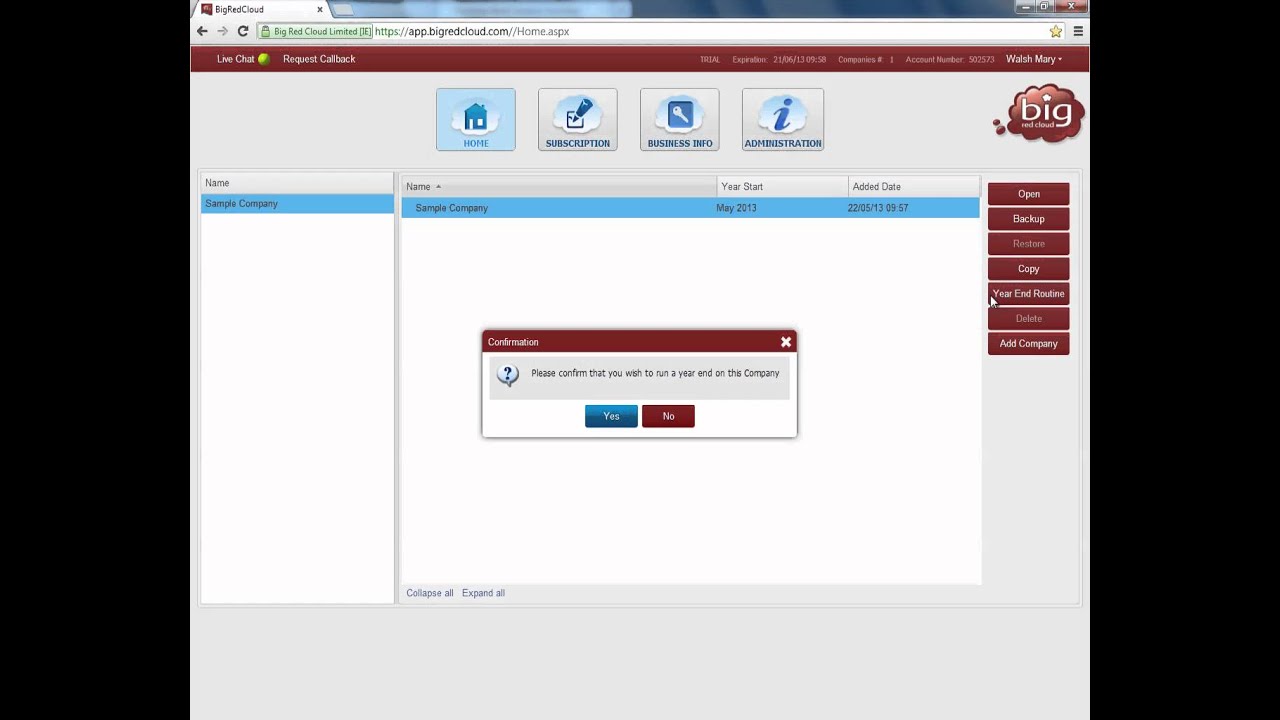Open the HOME cloud icon
Screen dimensions: 1280x720
coord(476,120)
